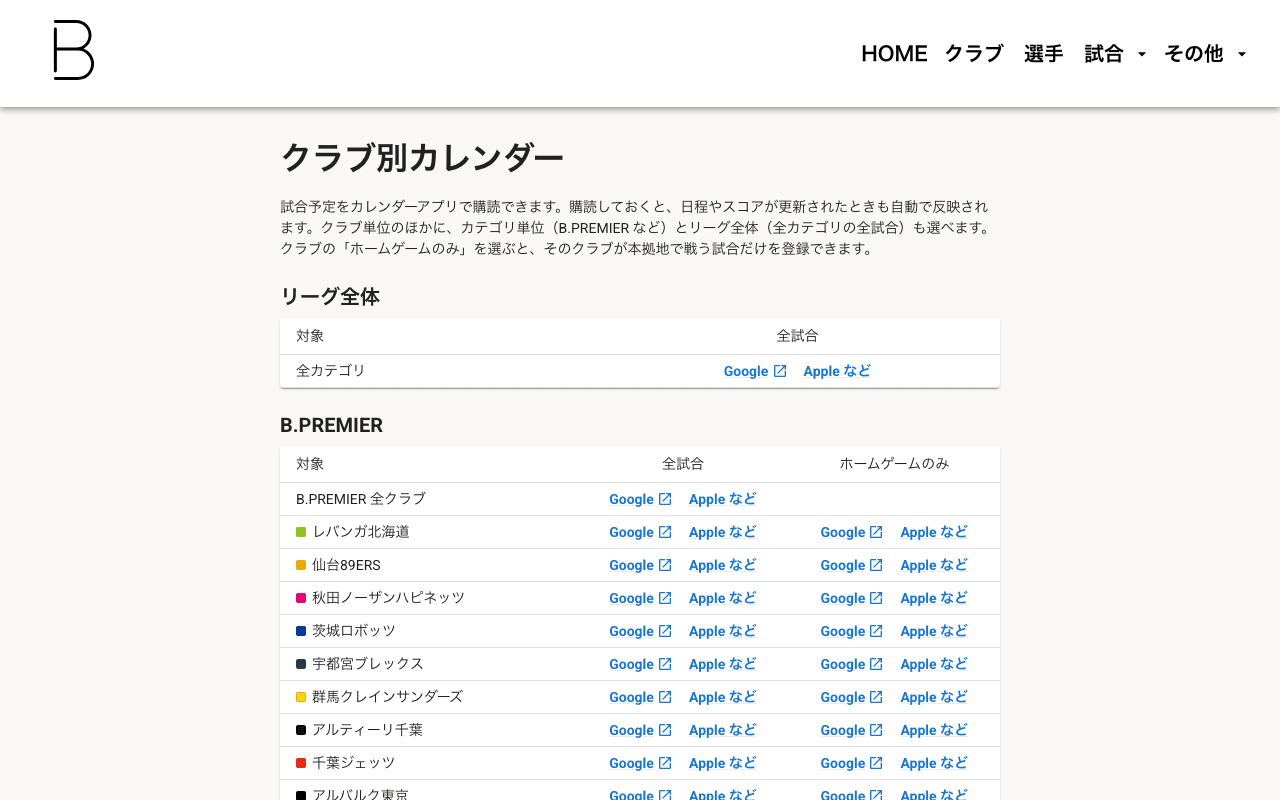This screenshot has width=1280, height=800.
Task: Click 群馬クレインサンダーズ home-games Google link
Action: tap(852, 697)
